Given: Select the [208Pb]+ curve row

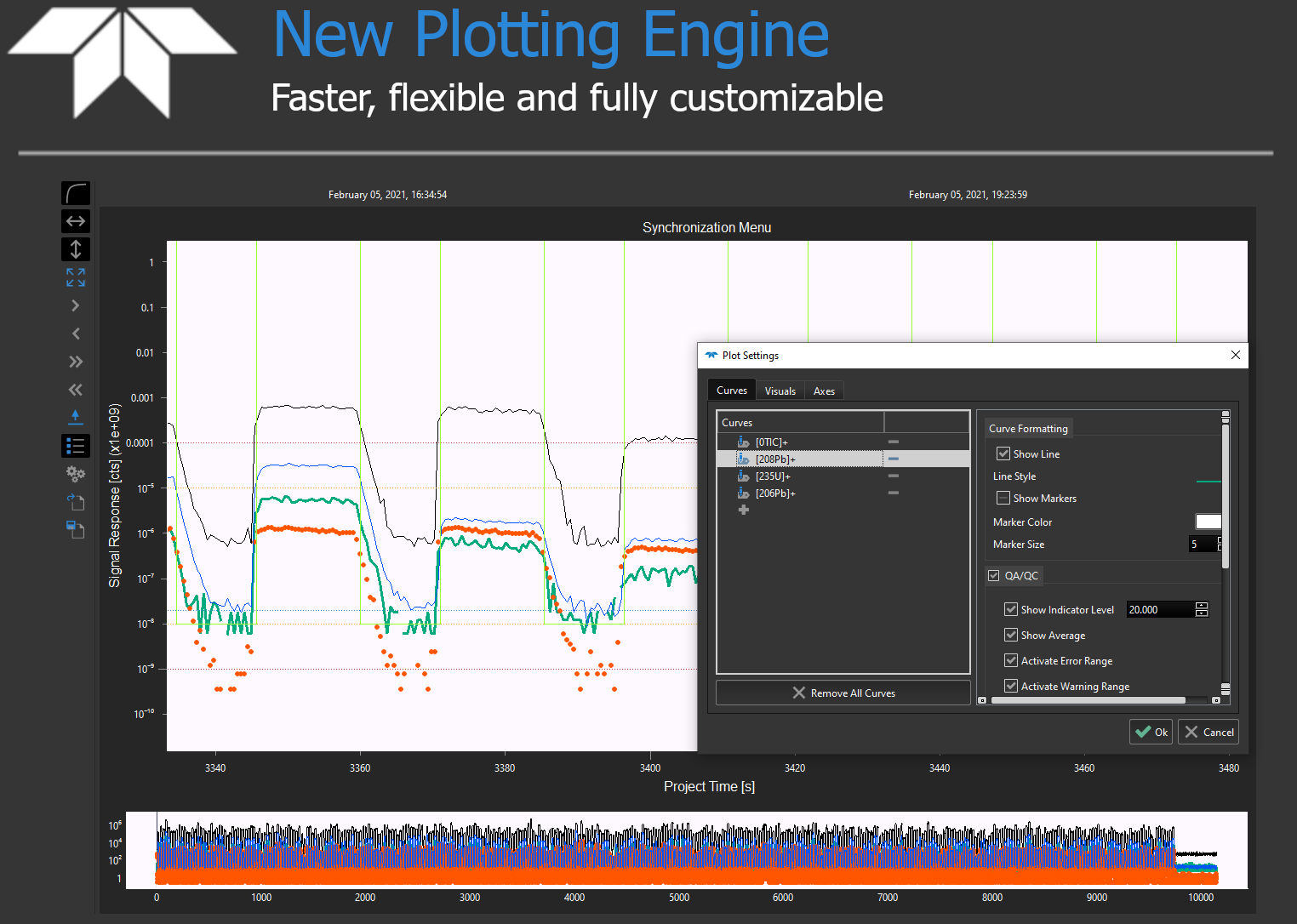Looking at the screenshot, I should coord(843,459).
